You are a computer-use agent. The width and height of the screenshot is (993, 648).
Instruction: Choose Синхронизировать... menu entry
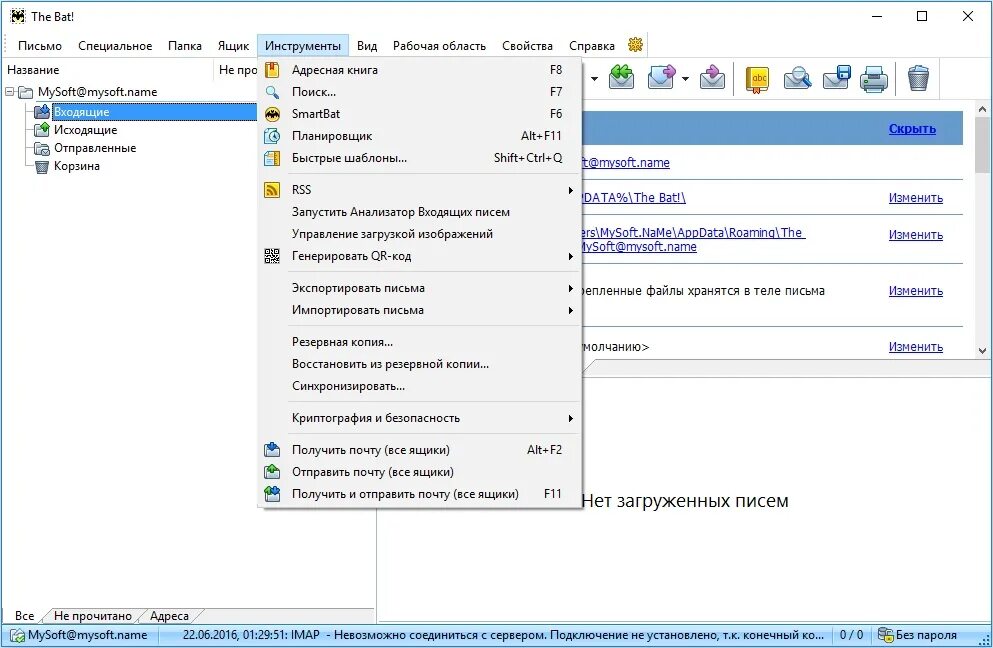(420, 386)
